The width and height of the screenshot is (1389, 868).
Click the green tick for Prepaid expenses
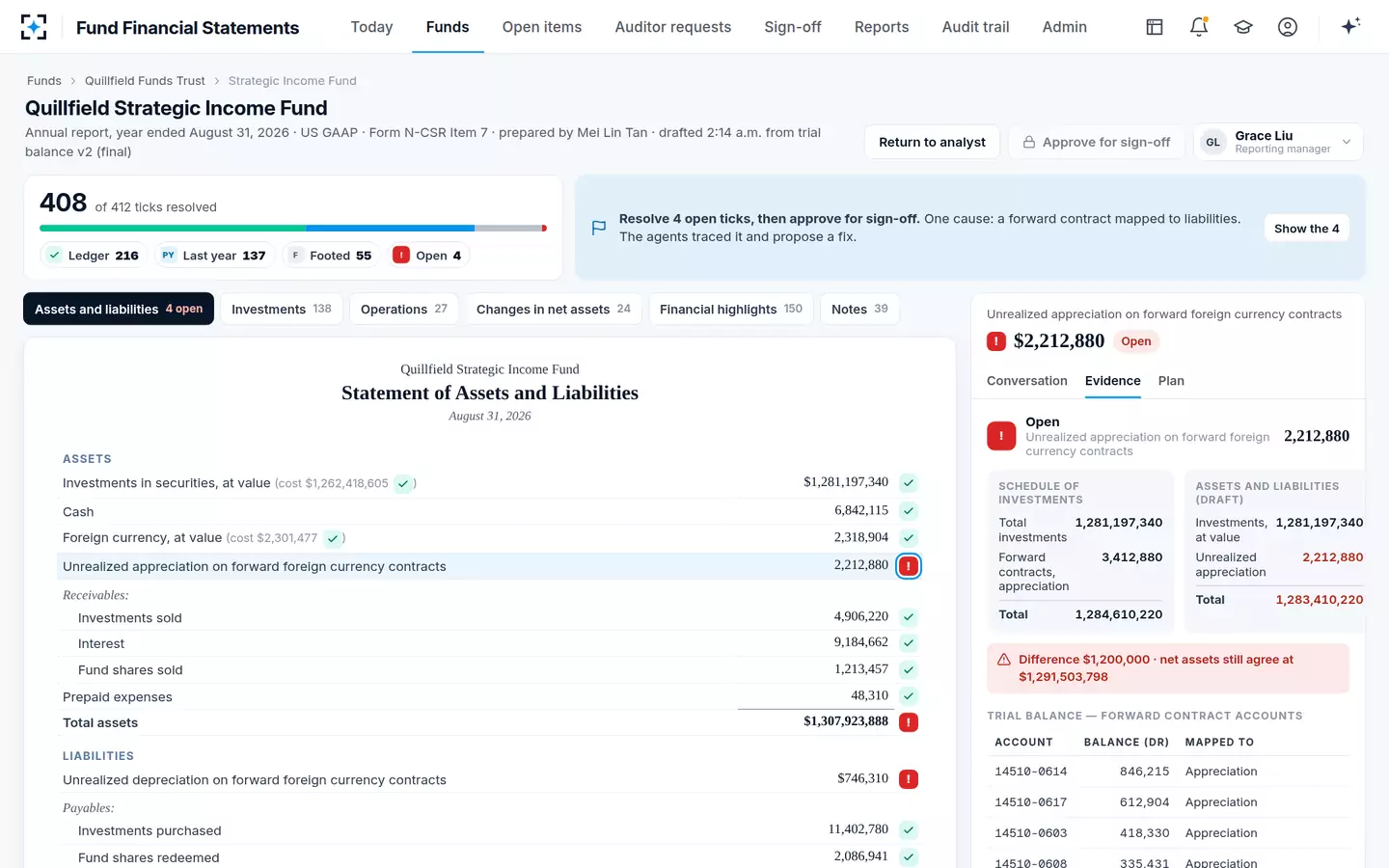click(x=909, y=696)
